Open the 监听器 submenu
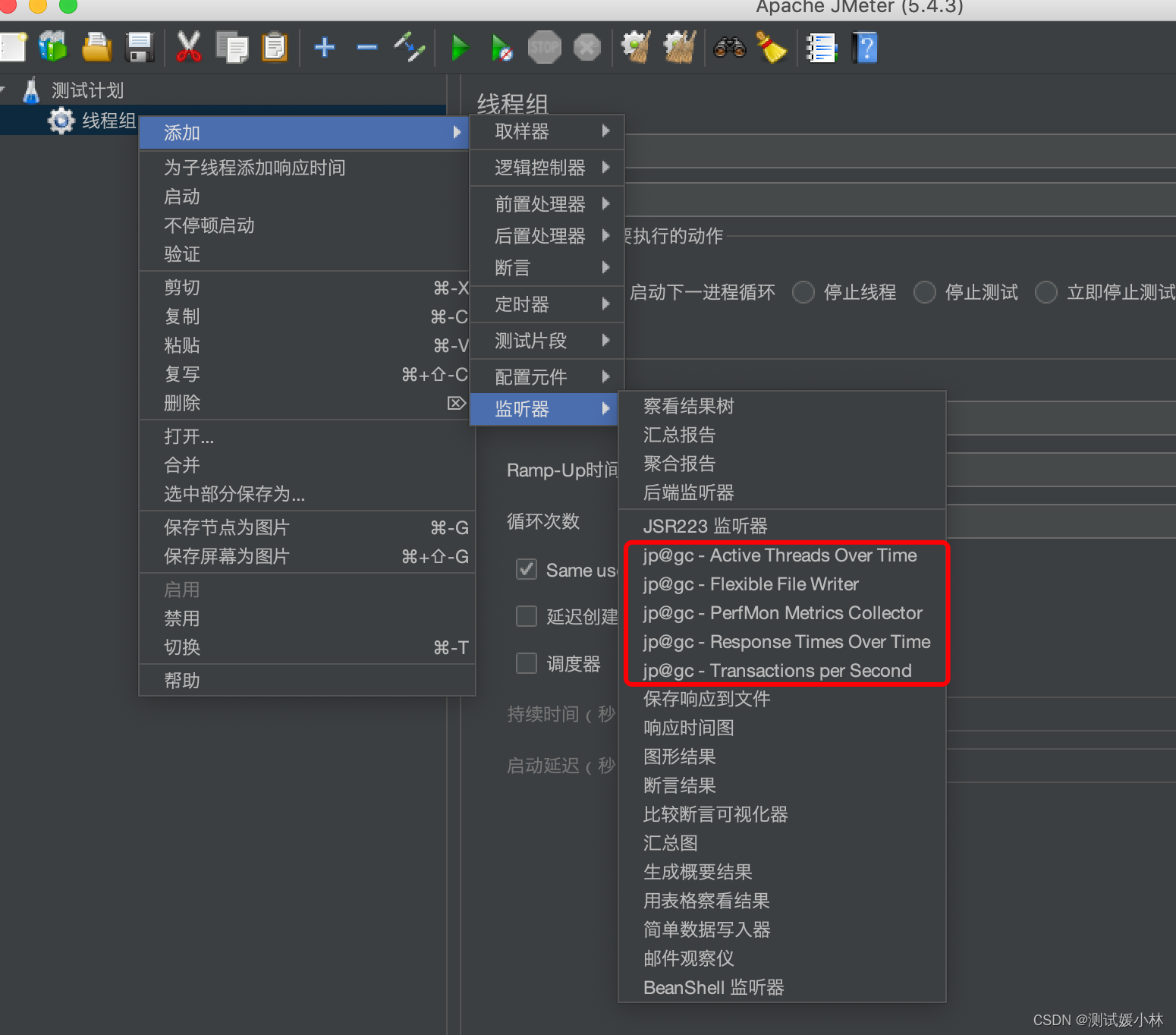1176x1035 pixels. click(544, 409)
